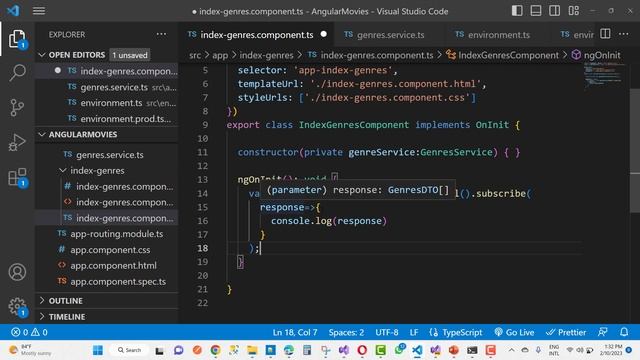Click the app breadcrumb segment
Viewport: 640px width, 360px height.
tap(220, 55)
